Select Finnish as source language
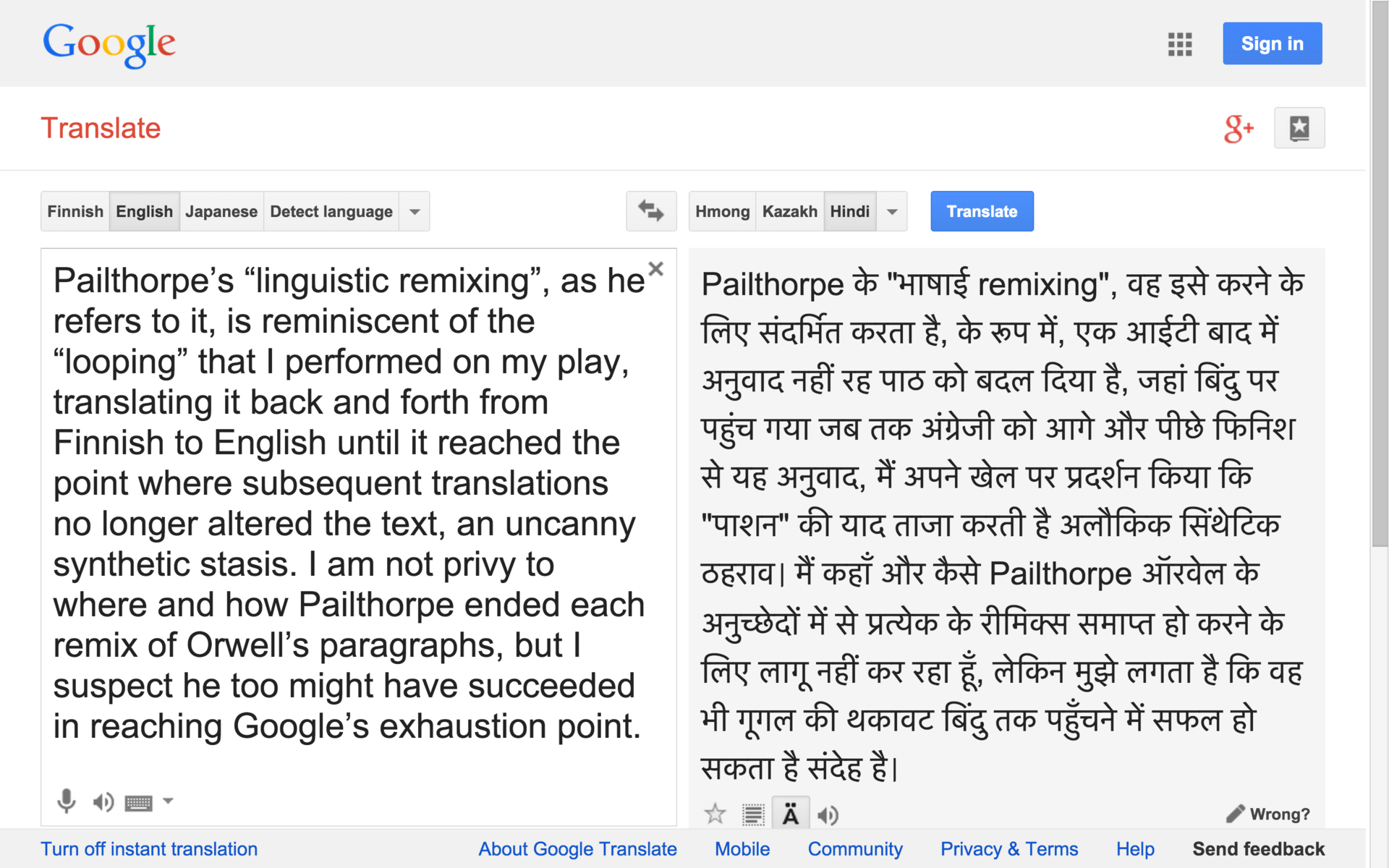This screenshot has height=868, width=1389. 75,211
